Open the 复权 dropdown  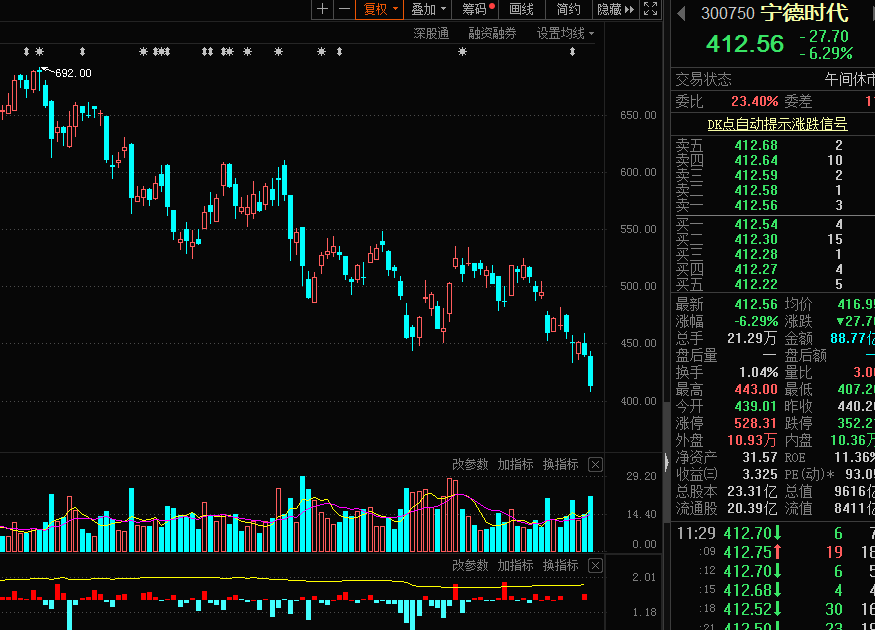pos(380,9)
